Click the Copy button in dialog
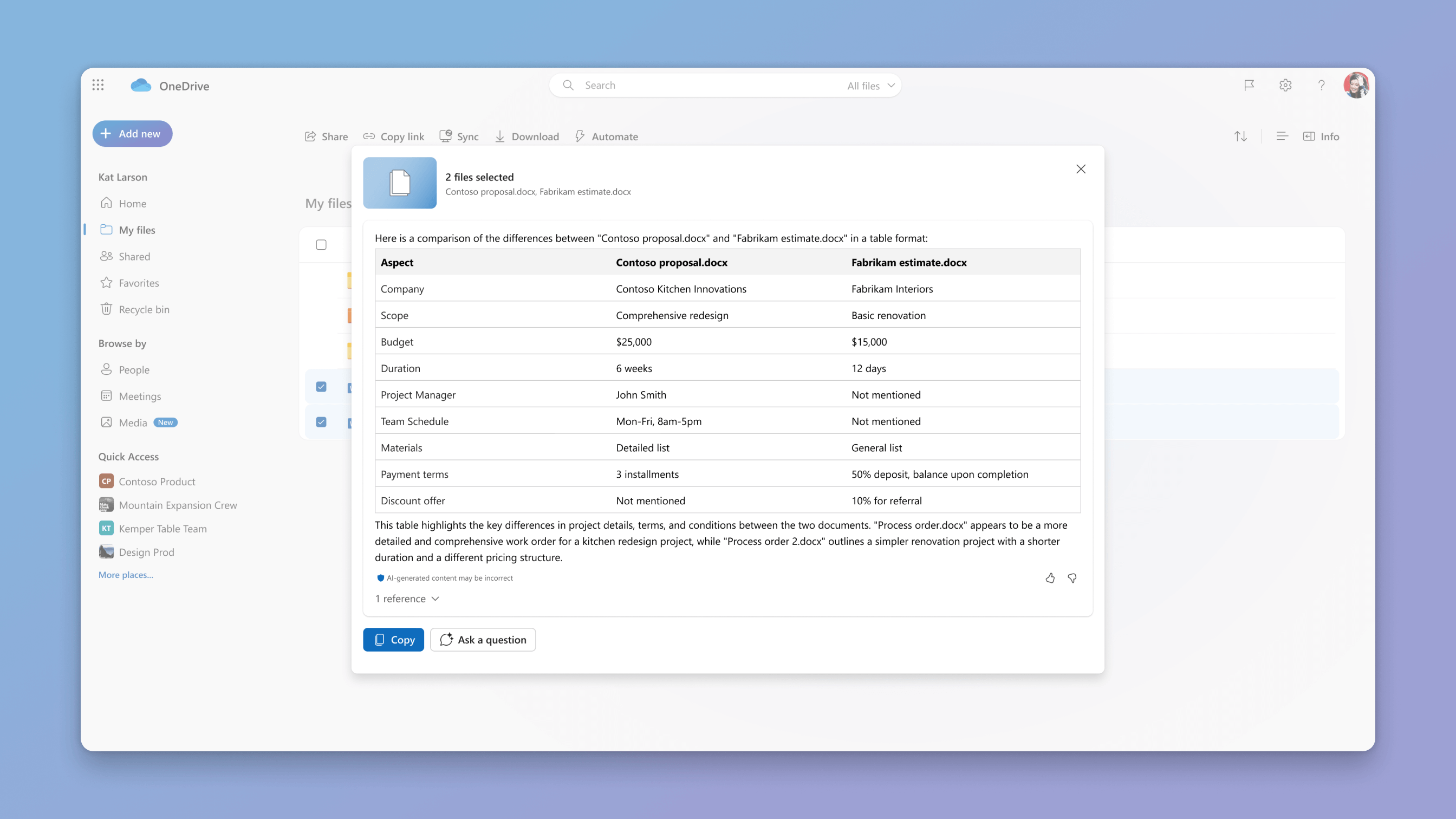 point(393,639)
